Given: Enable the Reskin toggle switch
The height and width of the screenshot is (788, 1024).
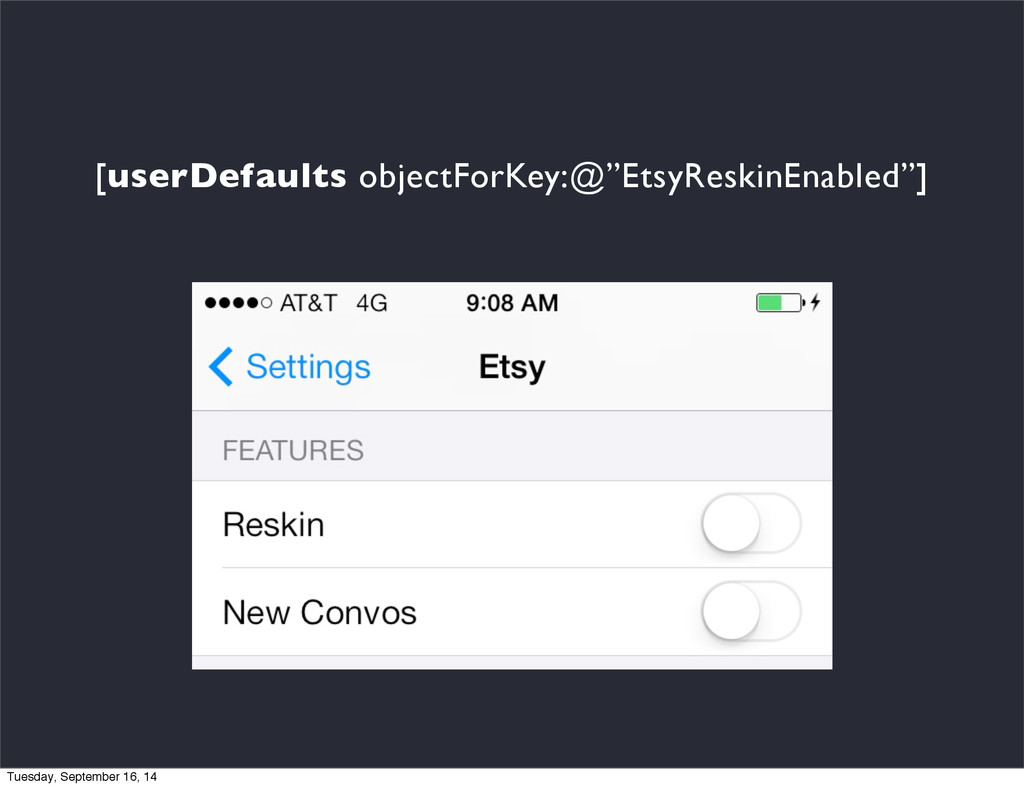Looking at the screenshot, I should 751,524.
